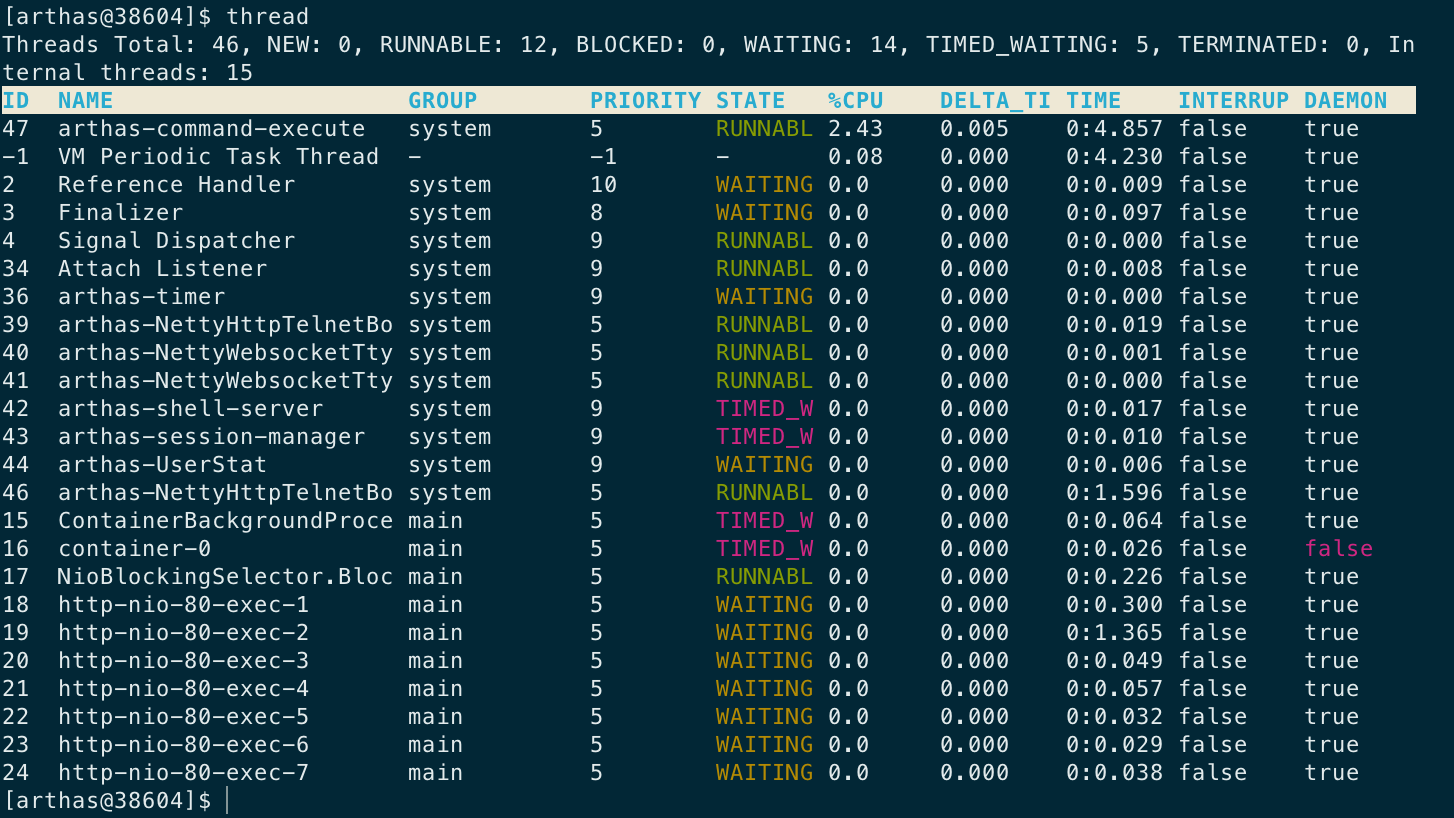
Task: Click the NAME column header
Action: click(86, 101)
